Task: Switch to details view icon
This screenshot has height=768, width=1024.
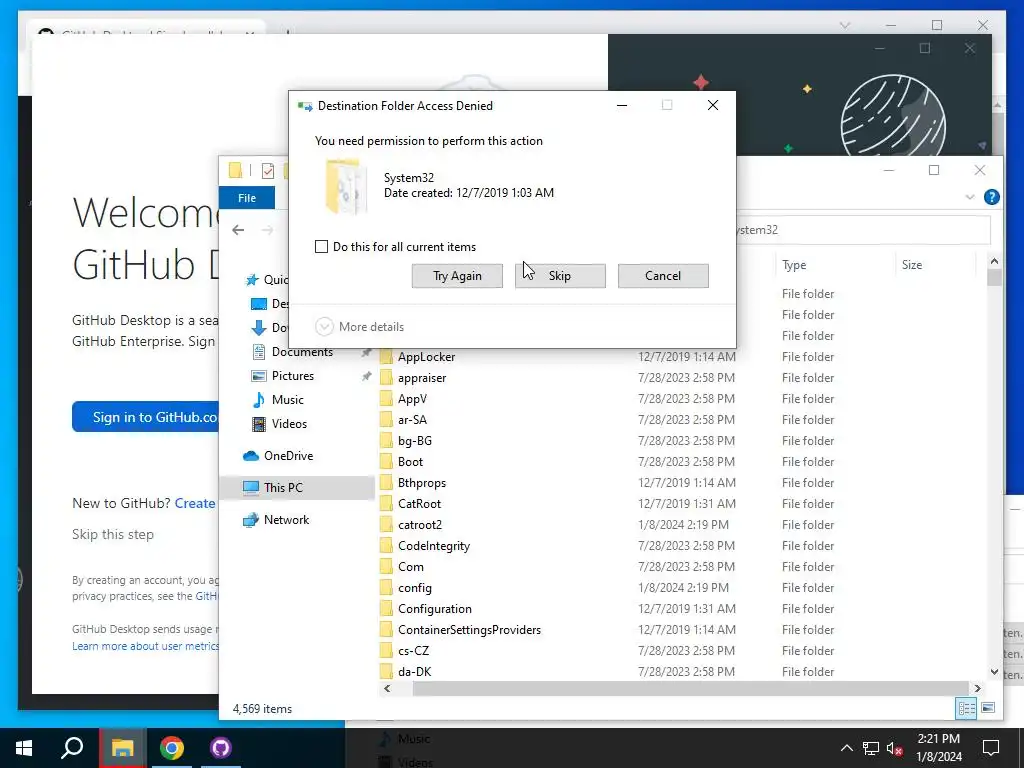Action: click(967, 708)
